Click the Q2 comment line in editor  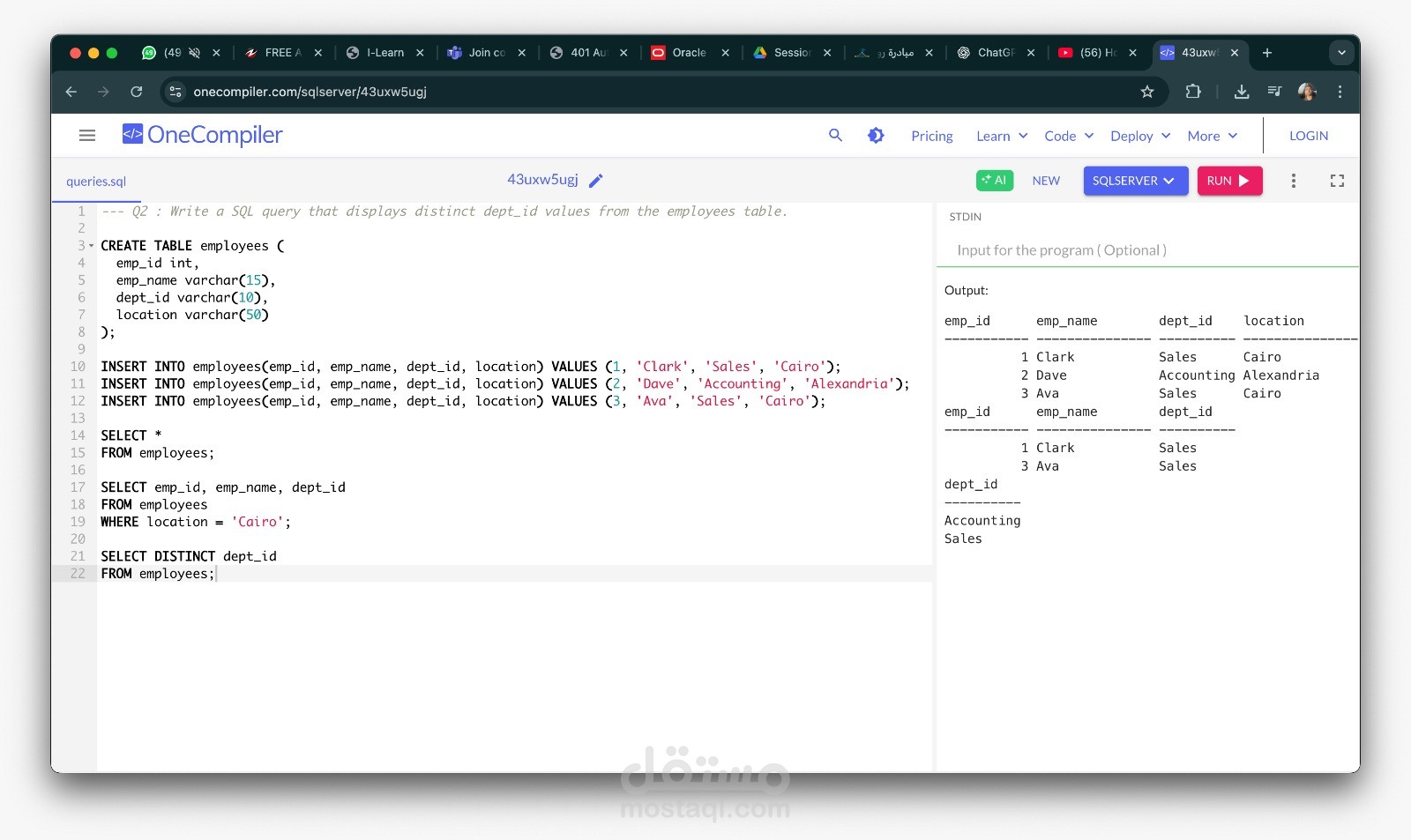(444, 212)
